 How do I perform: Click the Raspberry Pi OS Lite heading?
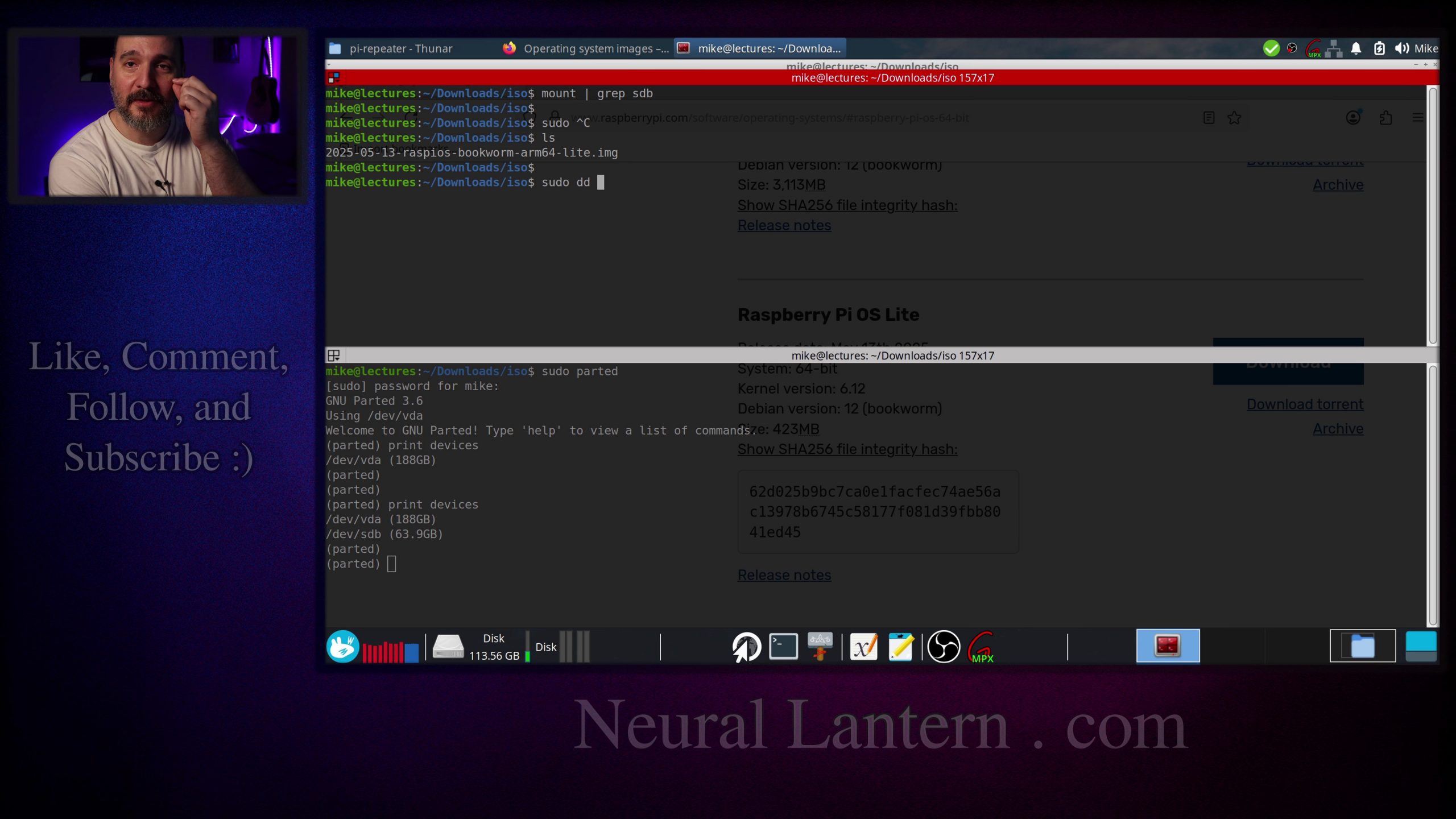click(828, 315)
